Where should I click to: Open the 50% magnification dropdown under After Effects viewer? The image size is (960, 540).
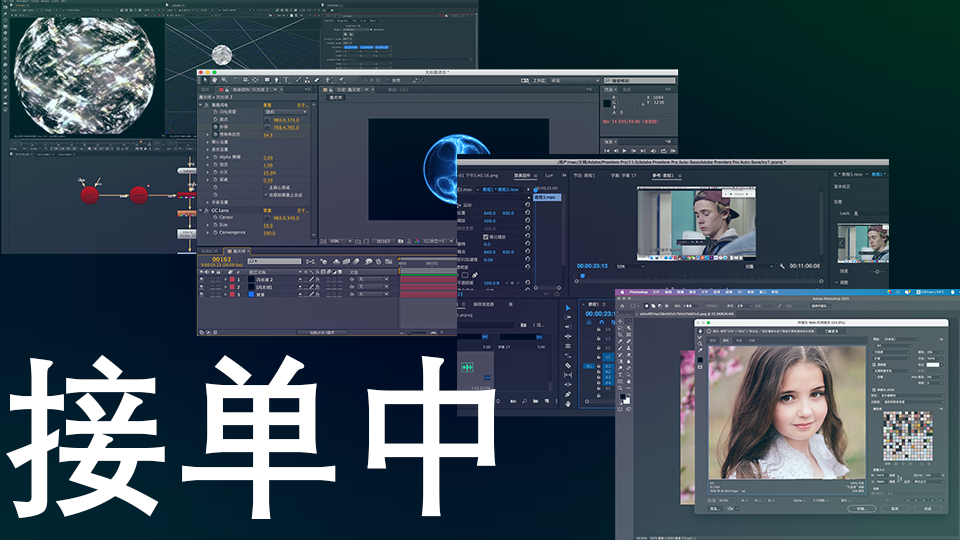(340, 241)
